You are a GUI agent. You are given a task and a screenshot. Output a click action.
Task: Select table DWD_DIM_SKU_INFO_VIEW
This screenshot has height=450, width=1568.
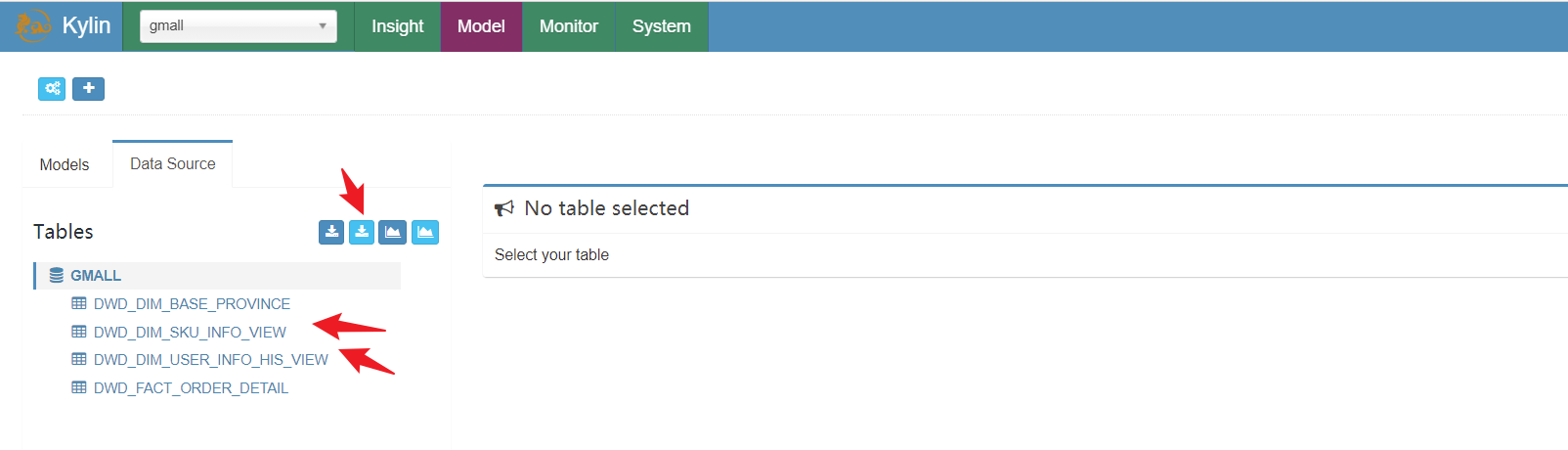pos(190,333)
